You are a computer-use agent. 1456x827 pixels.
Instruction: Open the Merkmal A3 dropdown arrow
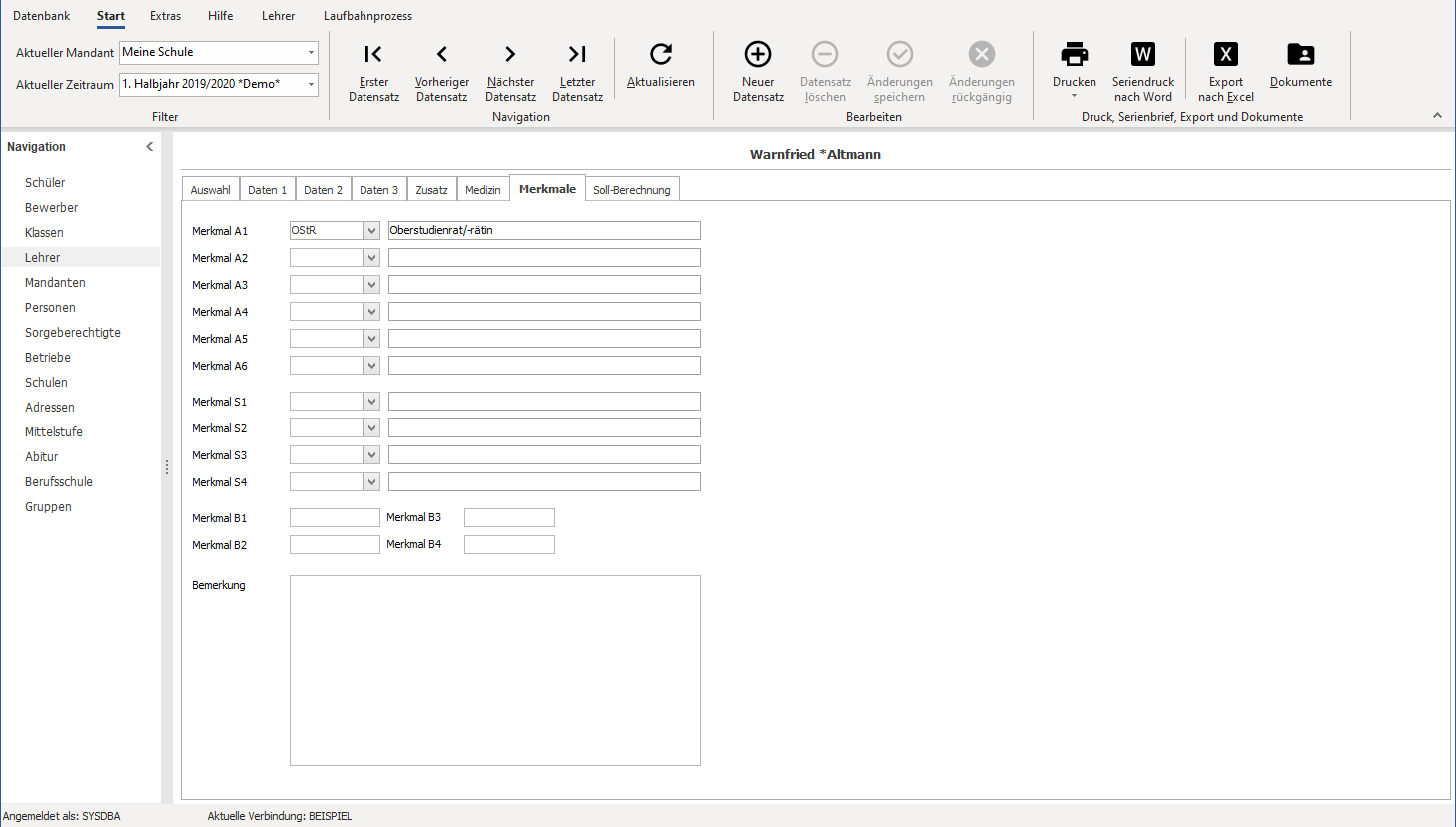pyautogui.click(x=371, y=285)
